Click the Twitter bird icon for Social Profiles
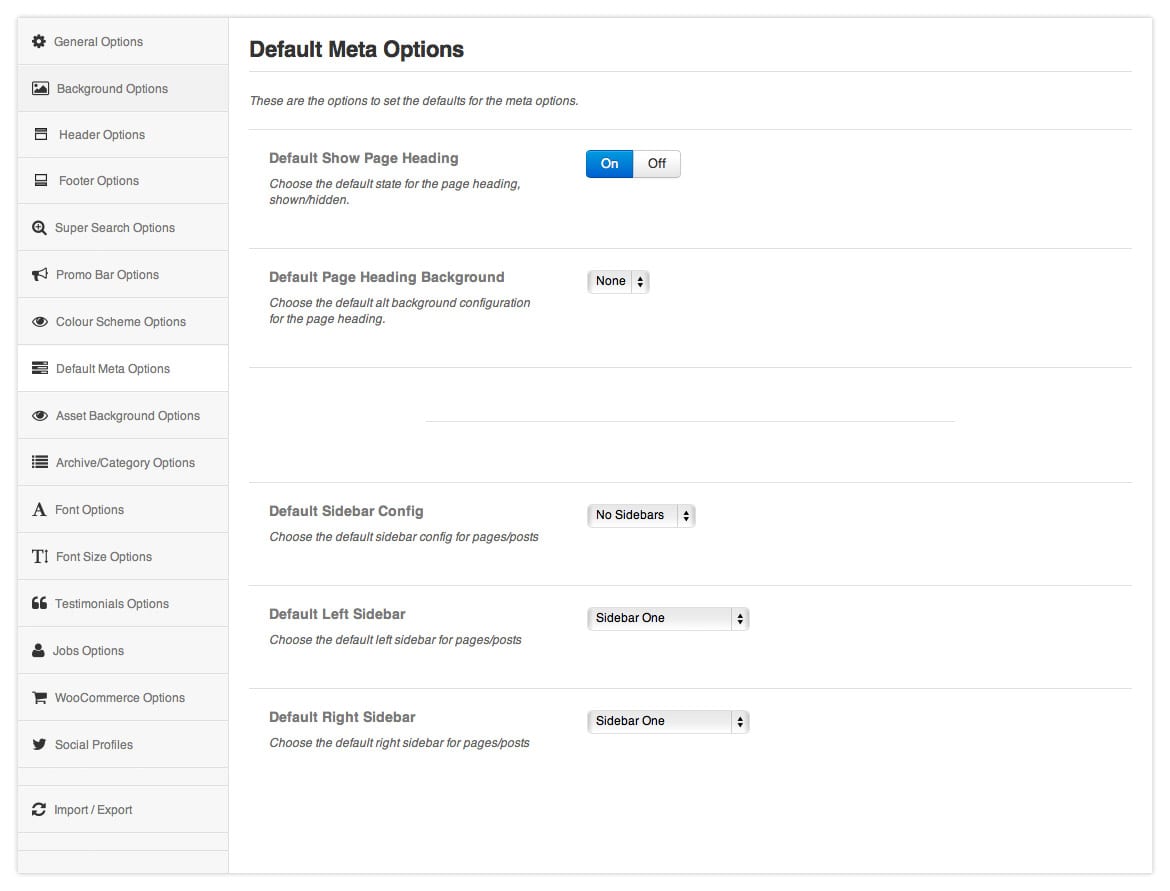Screen dimensions: 1170x891 40,745
